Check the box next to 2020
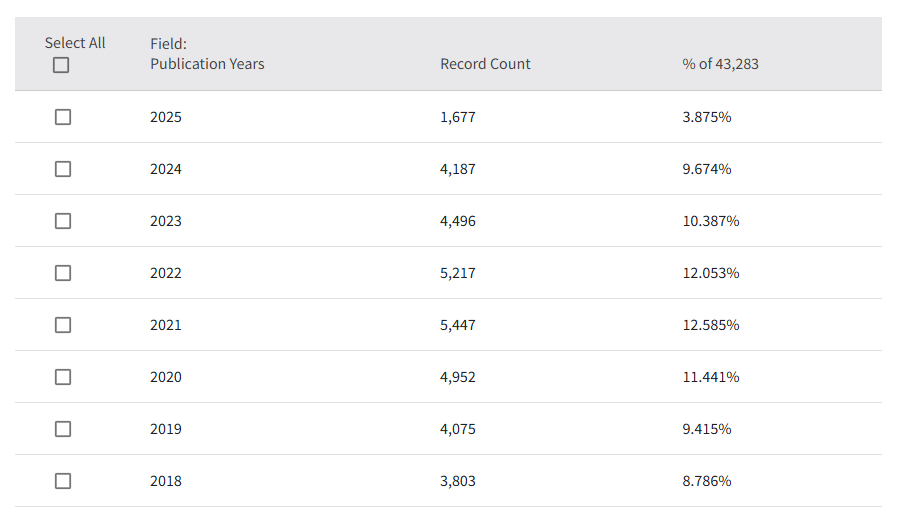Viewport: 897px width, 508px height. (x=63, y=377)
